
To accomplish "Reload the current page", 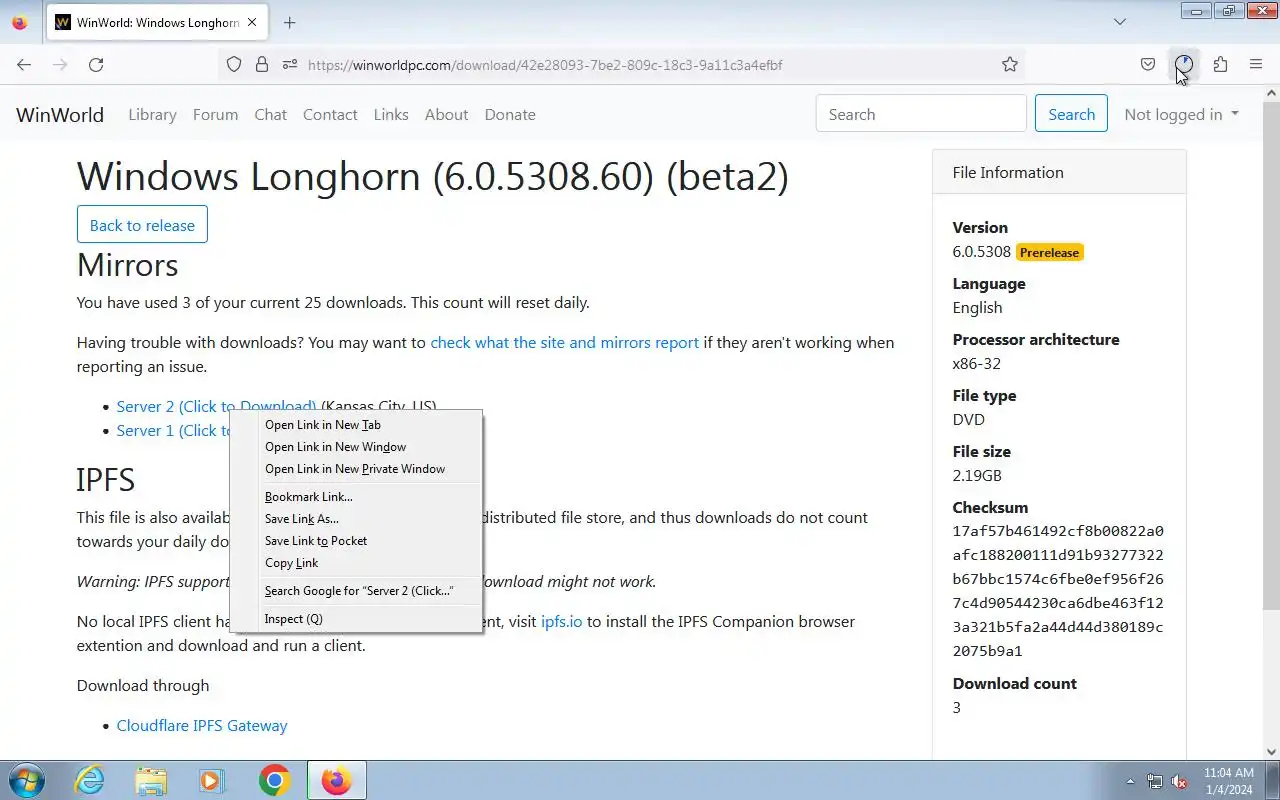I will tap(96, 65).
